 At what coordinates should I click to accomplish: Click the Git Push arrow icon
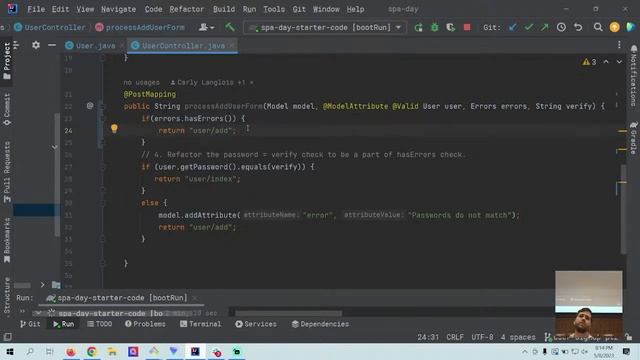click(x=545, y=27)
